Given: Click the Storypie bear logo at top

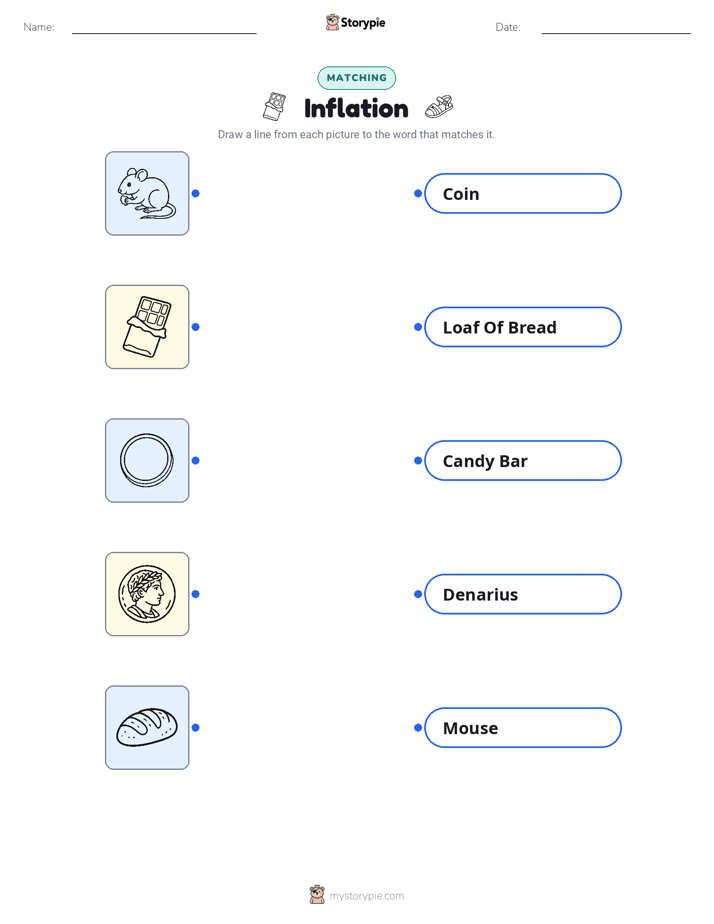Looking at the screenshot, I should [332, 22].
